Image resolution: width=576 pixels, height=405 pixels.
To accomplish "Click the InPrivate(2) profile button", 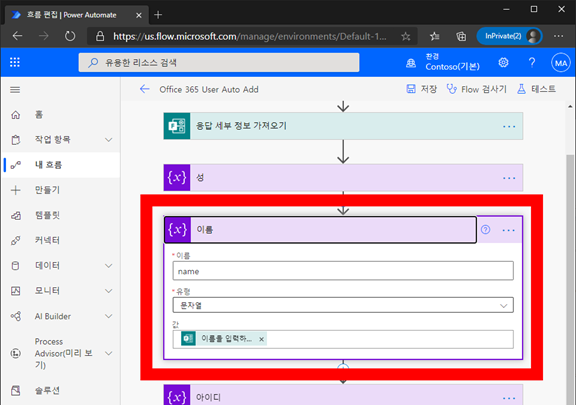I will [509, 36].
